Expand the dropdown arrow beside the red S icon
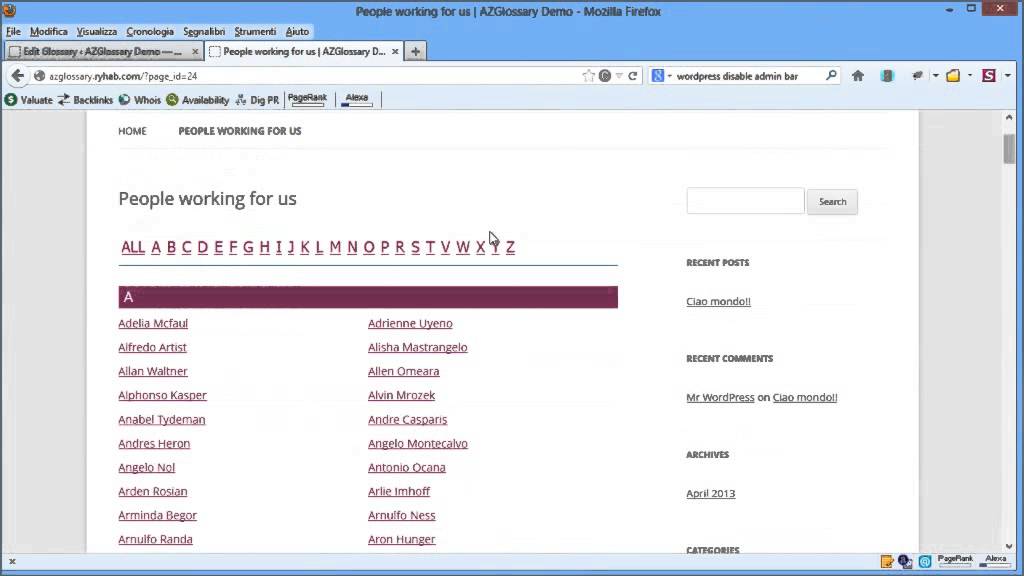 1007,76
